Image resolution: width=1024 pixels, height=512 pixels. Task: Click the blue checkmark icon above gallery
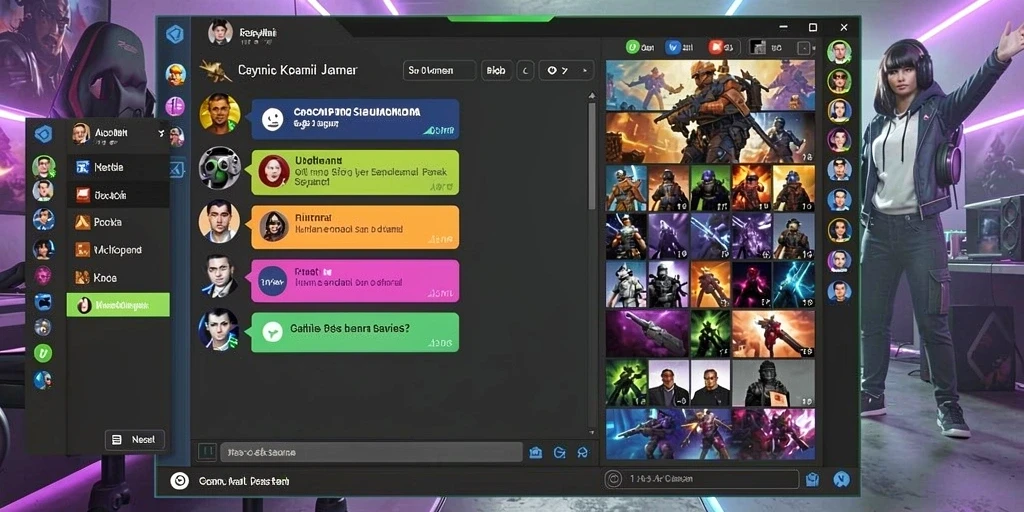click(x=672, y=47)
